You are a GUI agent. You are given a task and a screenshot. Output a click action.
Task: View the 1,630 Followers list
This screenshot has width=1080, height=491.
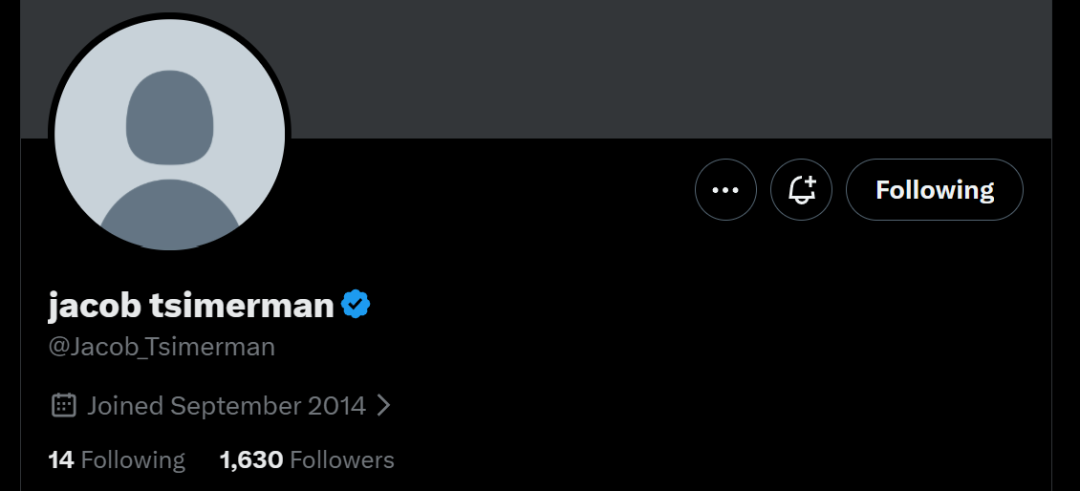coord(307,459)
